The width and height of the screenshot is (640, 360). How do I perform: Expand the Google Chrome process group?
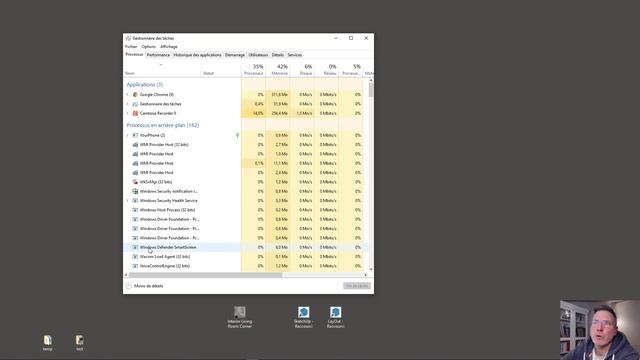coord(127,95)
